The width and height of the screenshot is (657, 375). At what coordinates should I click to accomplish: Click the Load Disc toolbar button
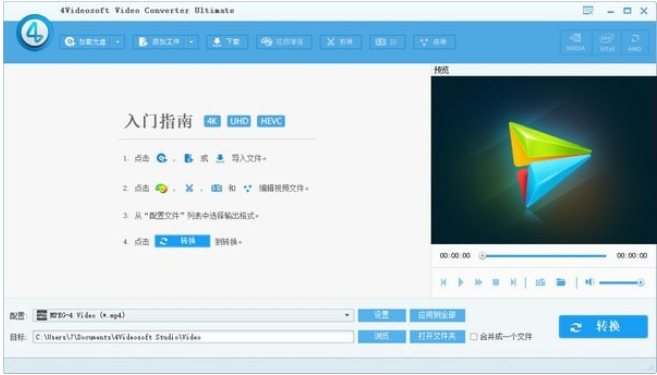[x=86, y=42]
